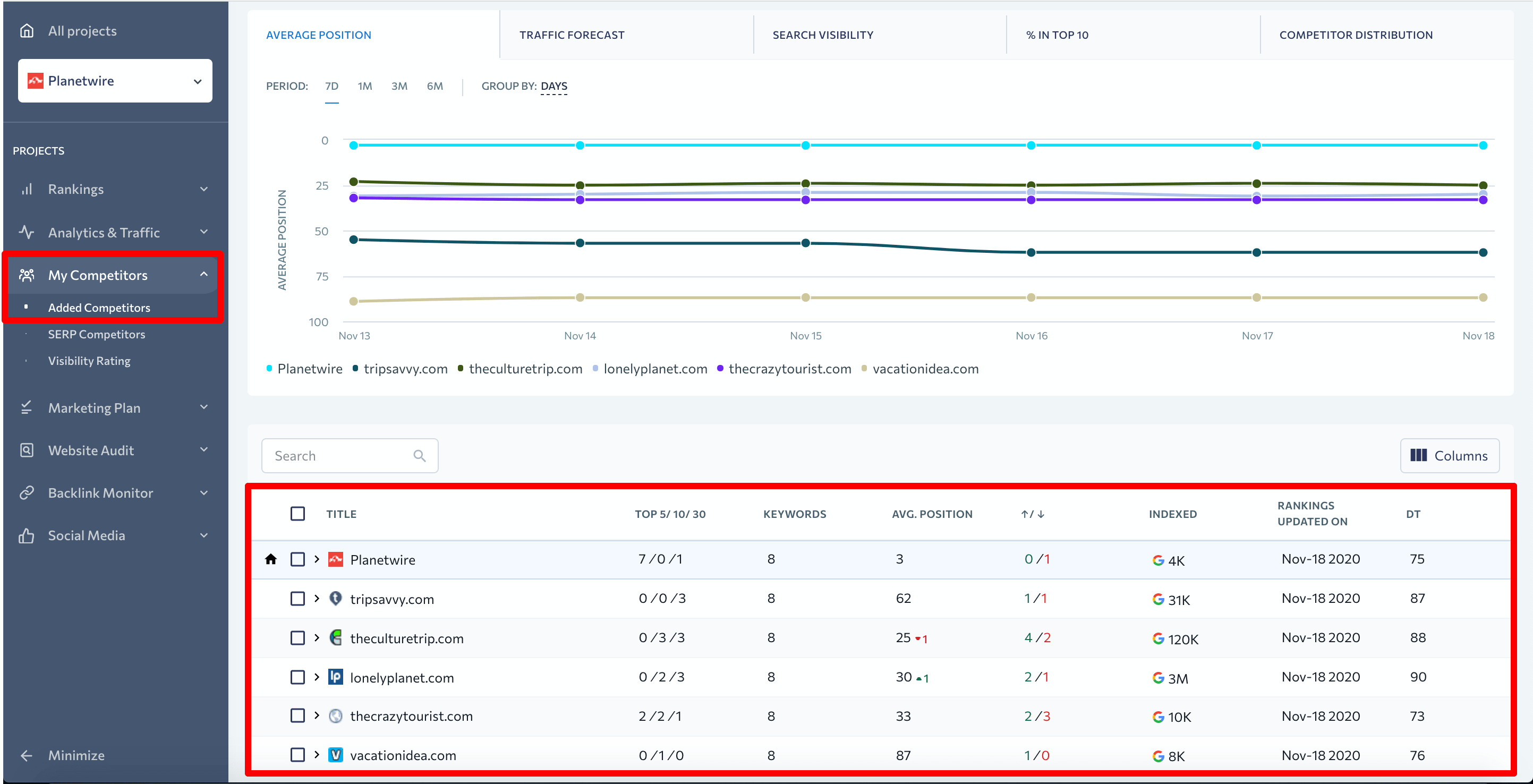Click the Backlink Monitor chain icon
The image size is (1533, 784).
click(x=27, y=493)
